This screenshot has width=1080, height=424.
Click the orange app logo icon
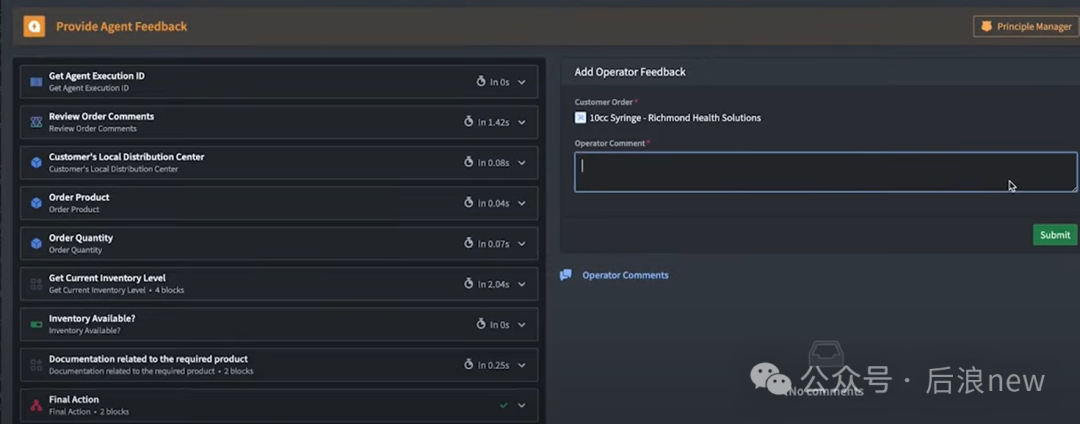(x=34, y=26)
